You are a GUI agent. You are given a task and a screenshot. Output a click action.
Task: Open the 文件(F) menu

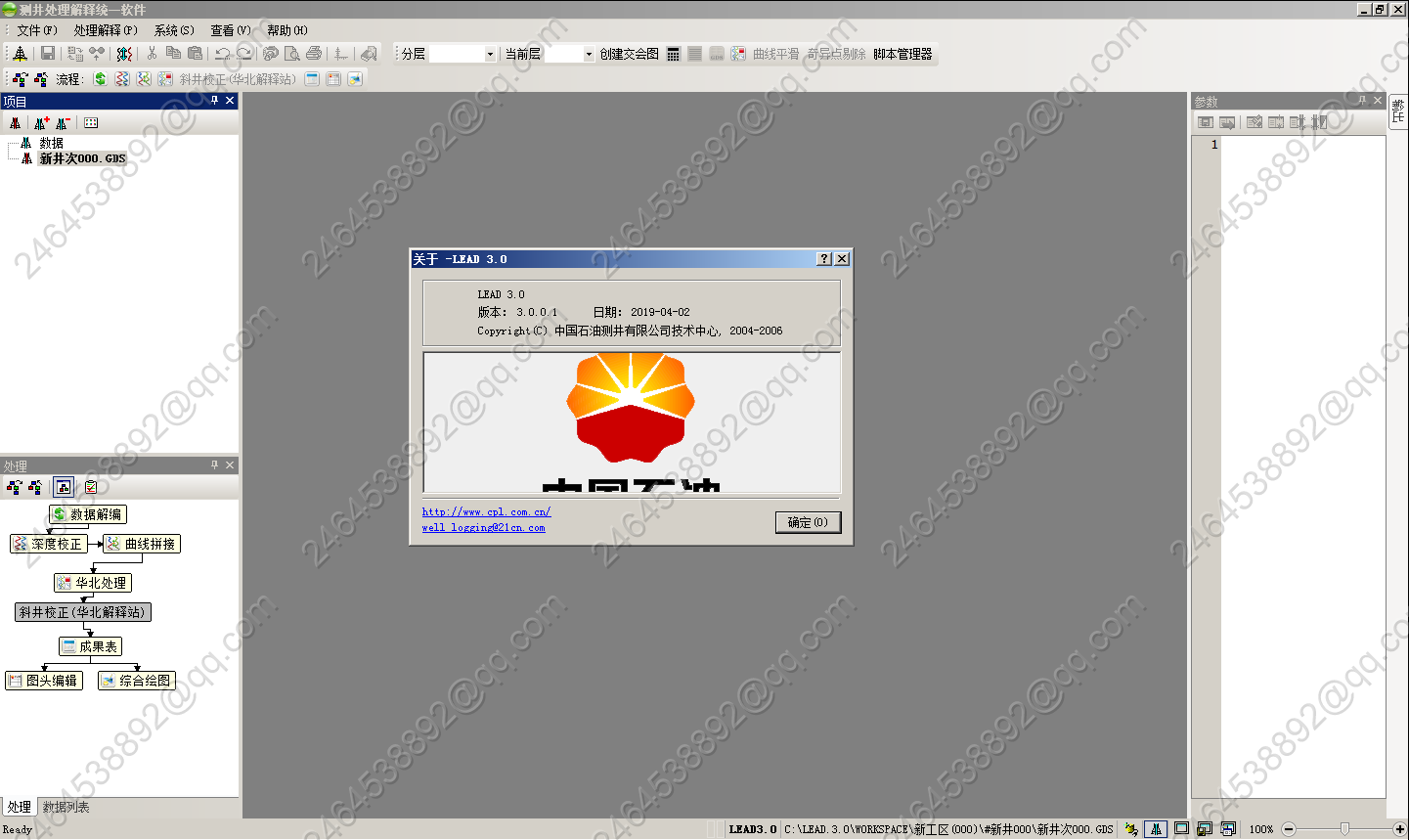tap(37, 30)
